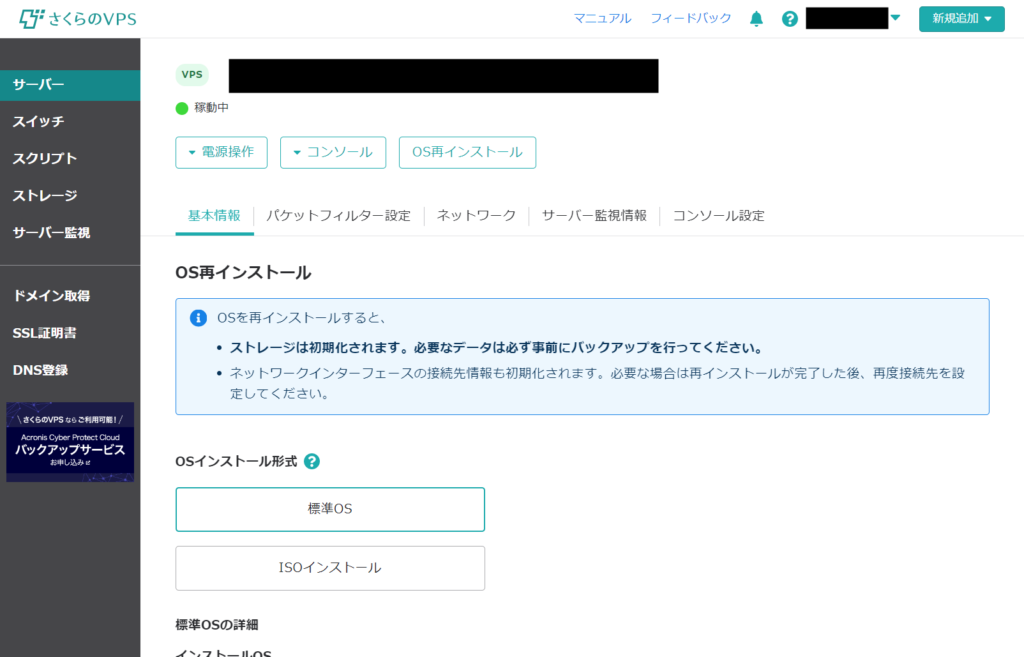Switch to サーバー監視情報 tab
The width and height of the screenshot is (1024, 657).
594,216
